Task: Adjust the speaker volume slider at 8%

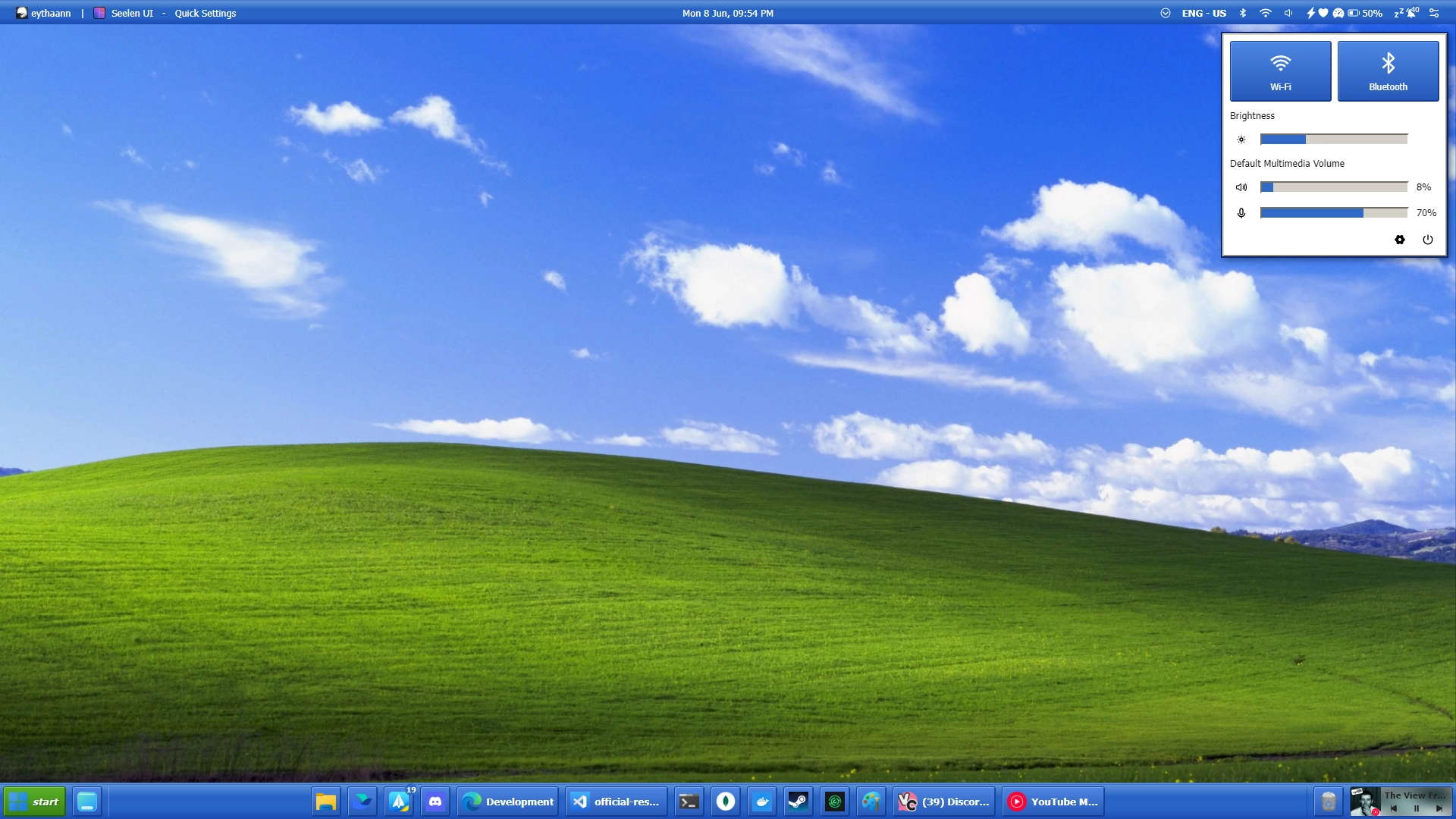Action: (1334, 187)
